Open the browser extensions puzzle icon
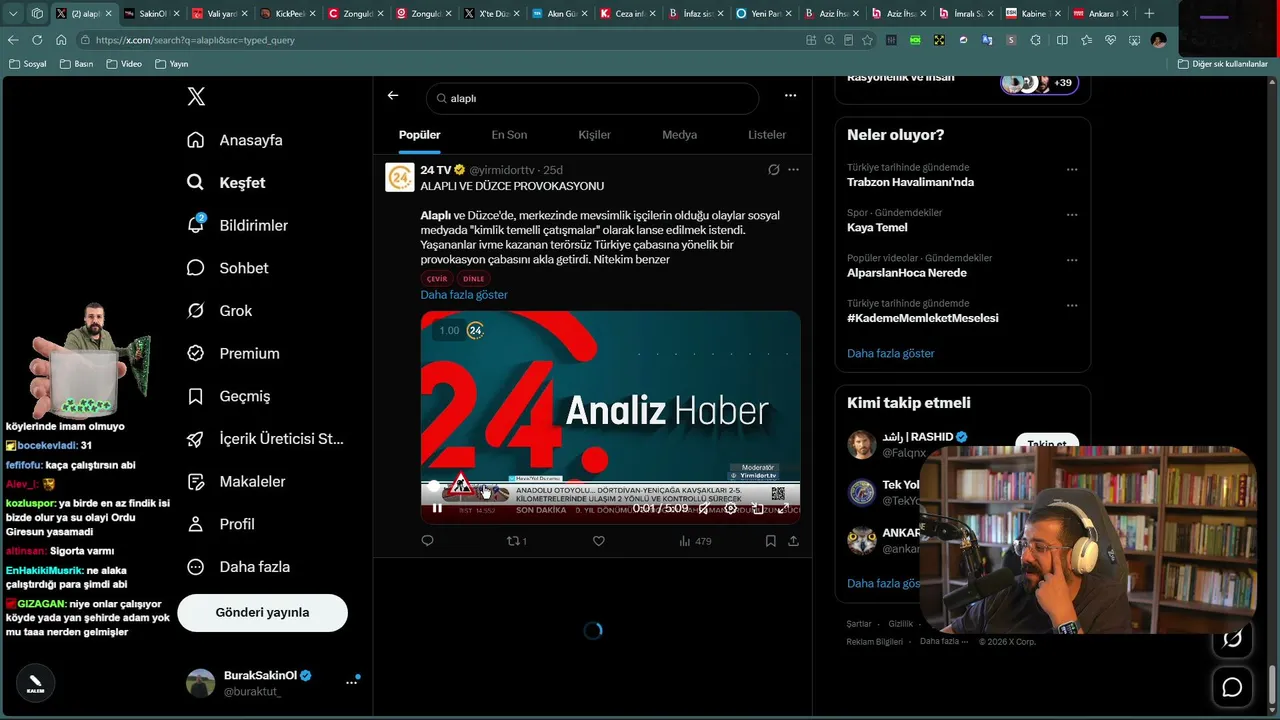The width and height of the screenshot is (1280, 720). [x=1035, y=40]
